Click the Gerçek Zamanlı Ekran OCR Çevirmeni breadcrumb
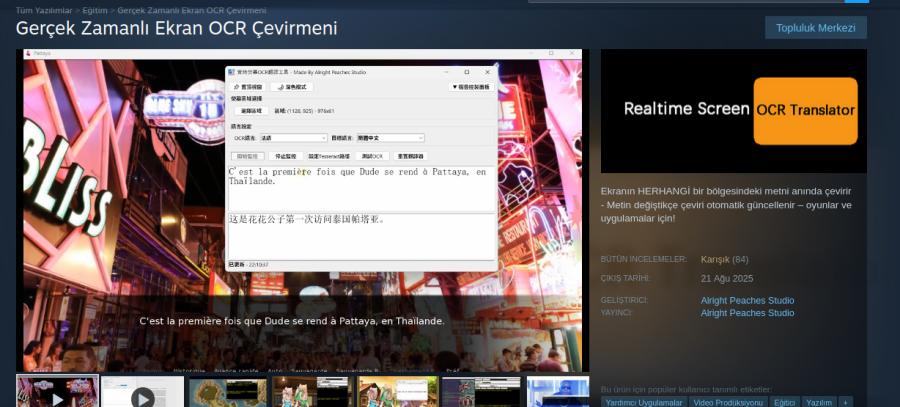 (192, 10)
